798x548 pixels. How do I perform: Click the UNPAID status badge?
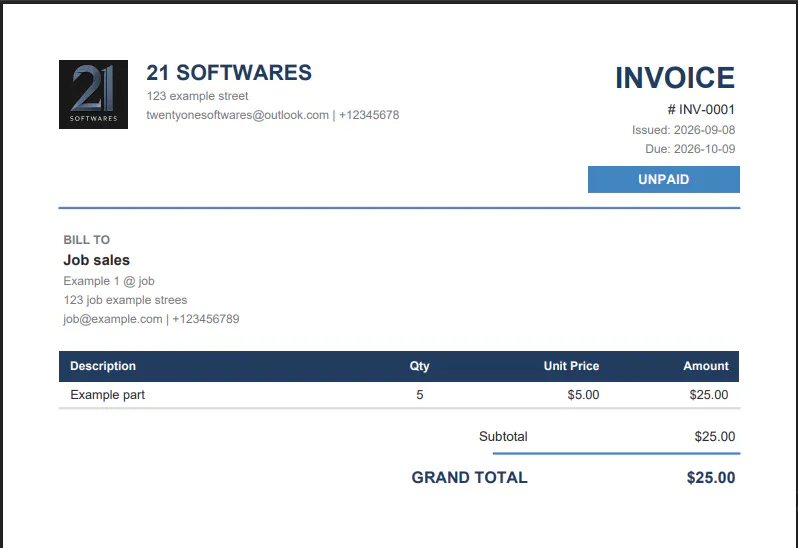click(x=664, y=179)
